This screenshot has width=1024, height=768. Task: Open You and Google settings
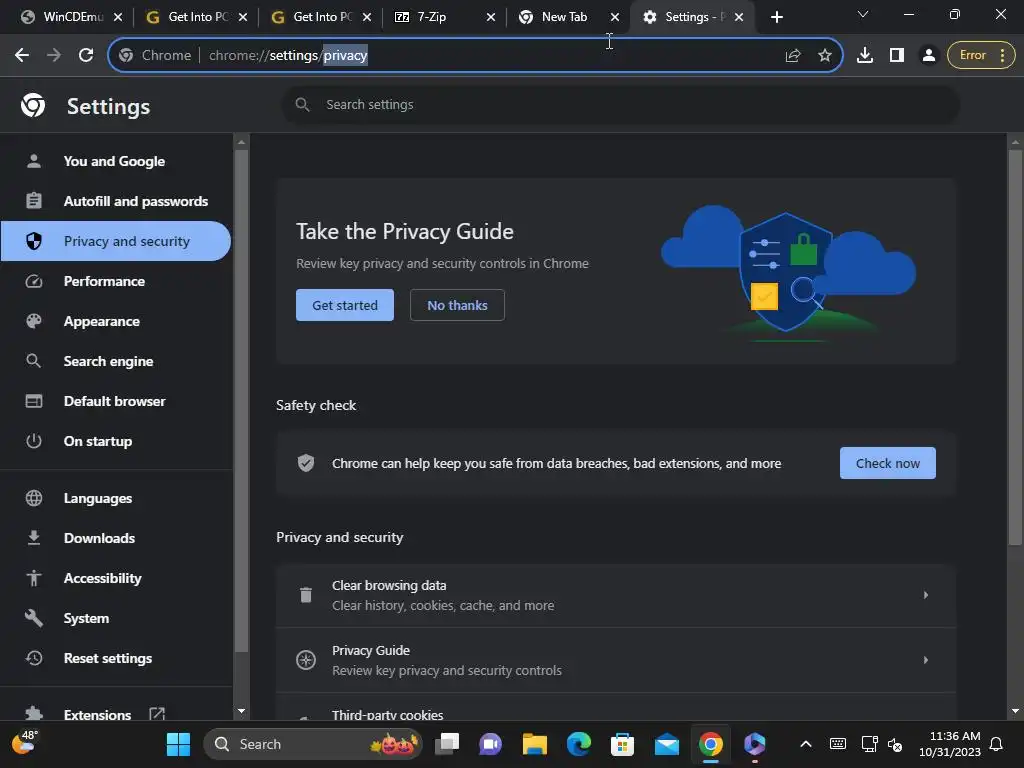pos(115,161)
